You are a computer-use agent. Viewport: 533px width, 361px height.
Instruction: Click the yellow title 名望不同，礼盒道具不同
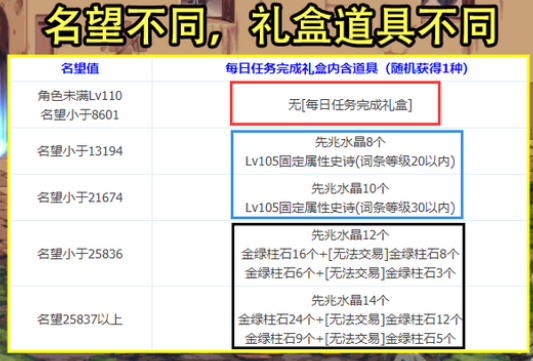272,26
